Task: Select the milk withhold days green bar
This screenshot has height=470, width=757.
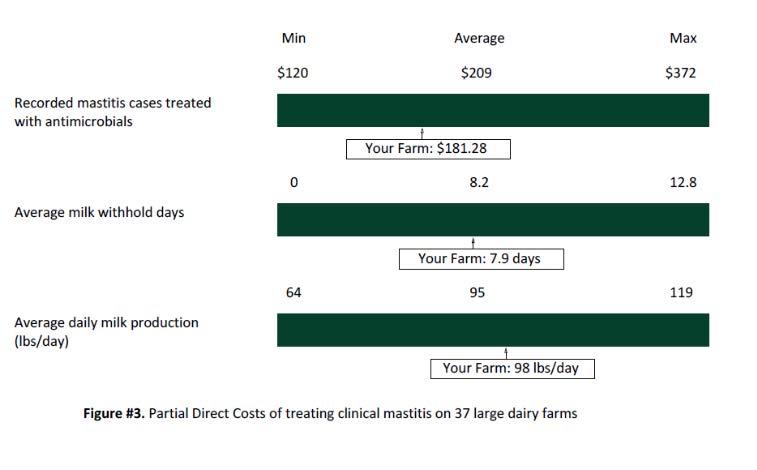Action: [493, 219]
